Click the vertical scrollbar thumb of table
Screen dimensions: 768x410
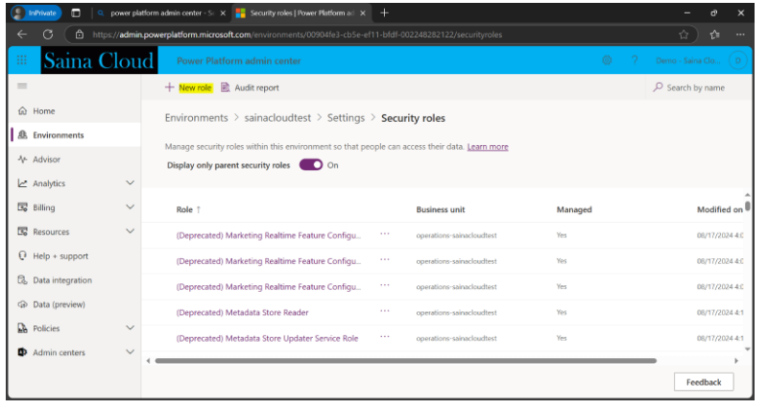pyautogui.click(x=747, y=205)
